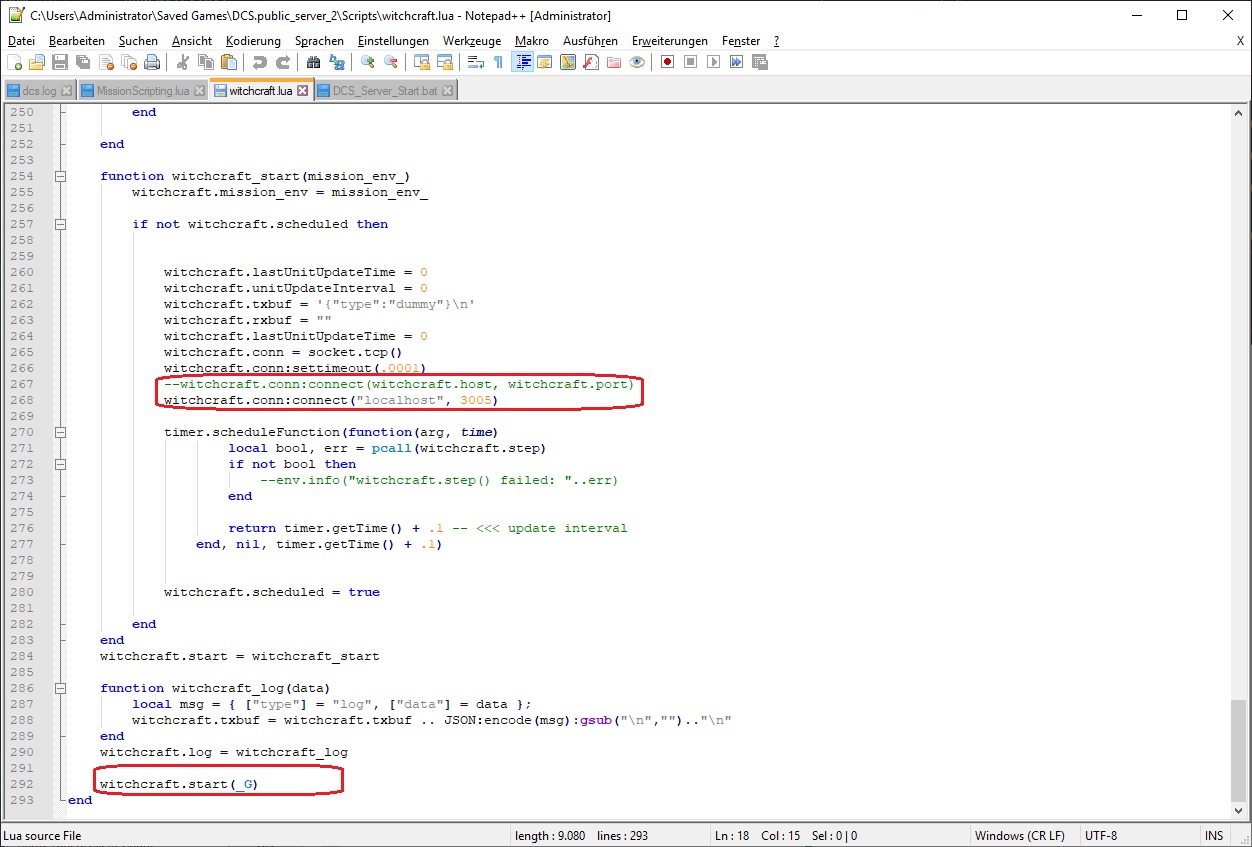Switch to the DCS_Server_Start.bat tab
This screenshot has width=1252, height=847.
click(385, 91)
